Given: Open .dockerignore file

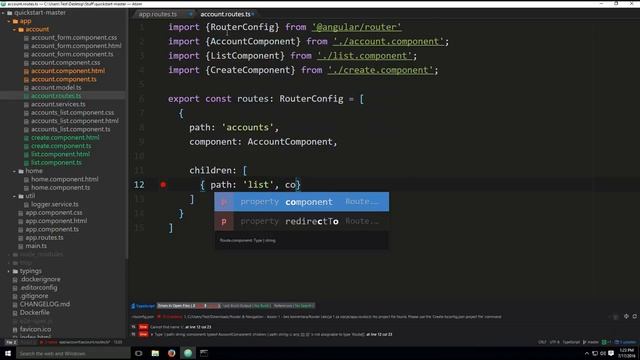Looking at the screenshot, I should [x=40, y=280].
